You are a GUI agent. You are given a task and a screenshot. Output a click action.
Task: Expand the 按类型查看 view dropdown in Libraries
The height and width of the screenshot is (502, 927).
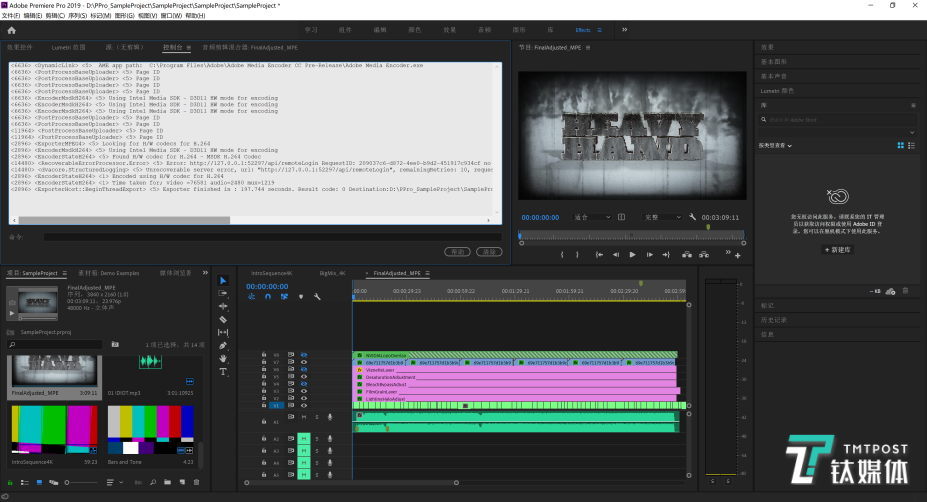[x=776, y=145]
